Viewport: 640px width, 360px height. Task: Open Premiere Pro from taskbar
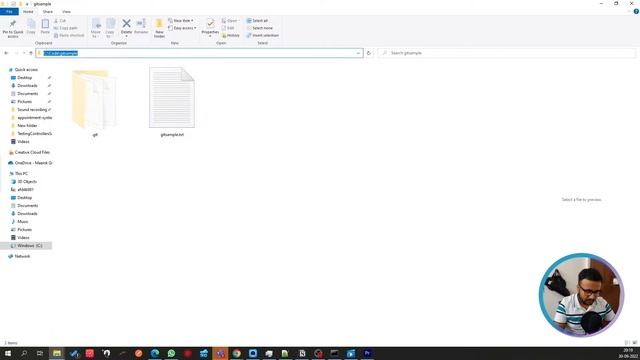[x=367, y=353]
